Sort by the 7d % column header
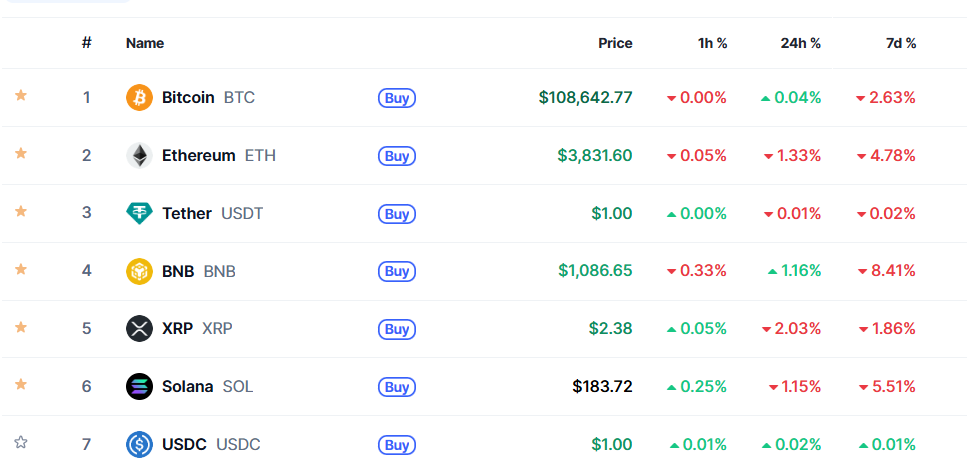Screen dimensions: 967x472 tap(900, 43)
